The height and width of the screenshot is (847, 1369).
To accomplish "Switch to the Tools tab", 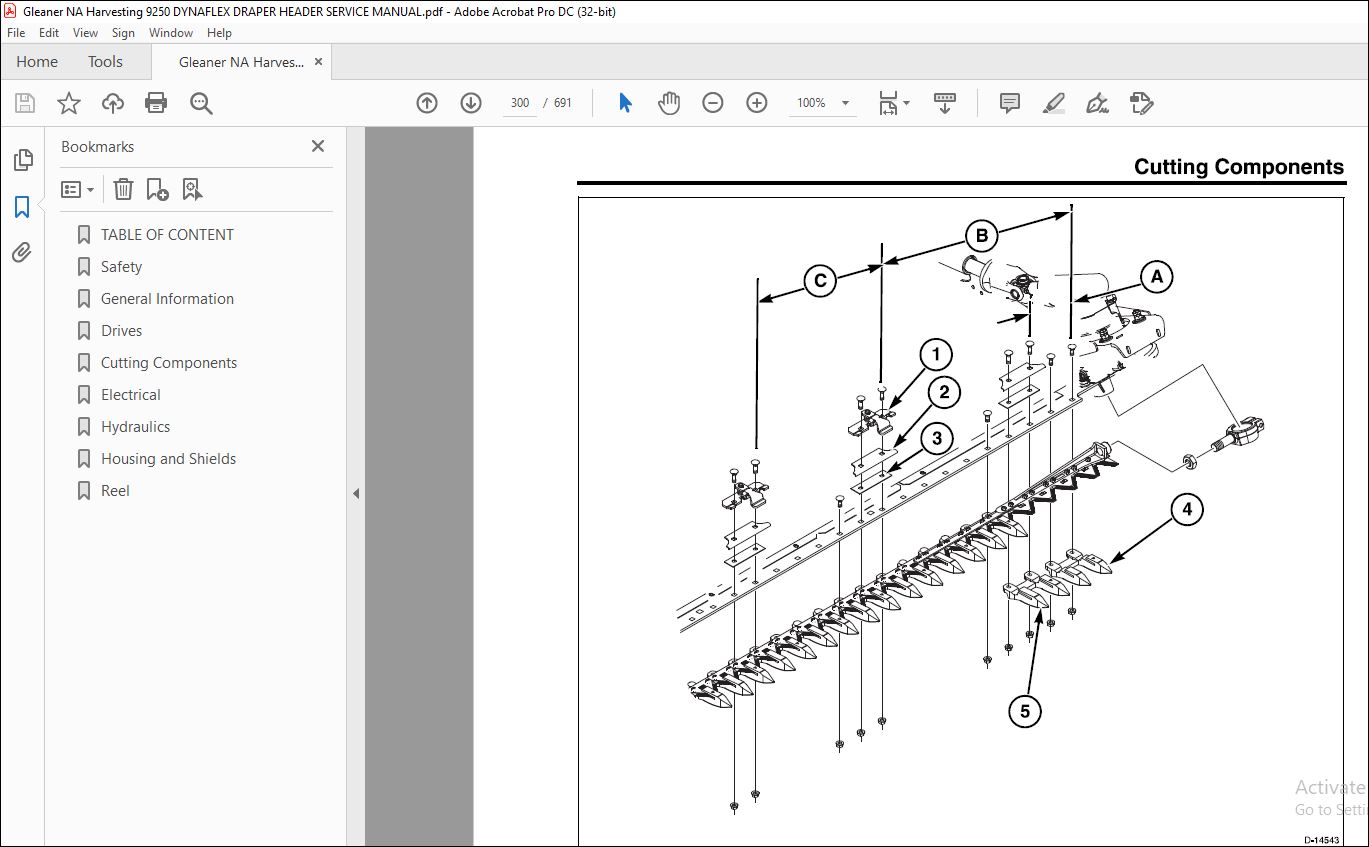I will click(x=105, y=62).
